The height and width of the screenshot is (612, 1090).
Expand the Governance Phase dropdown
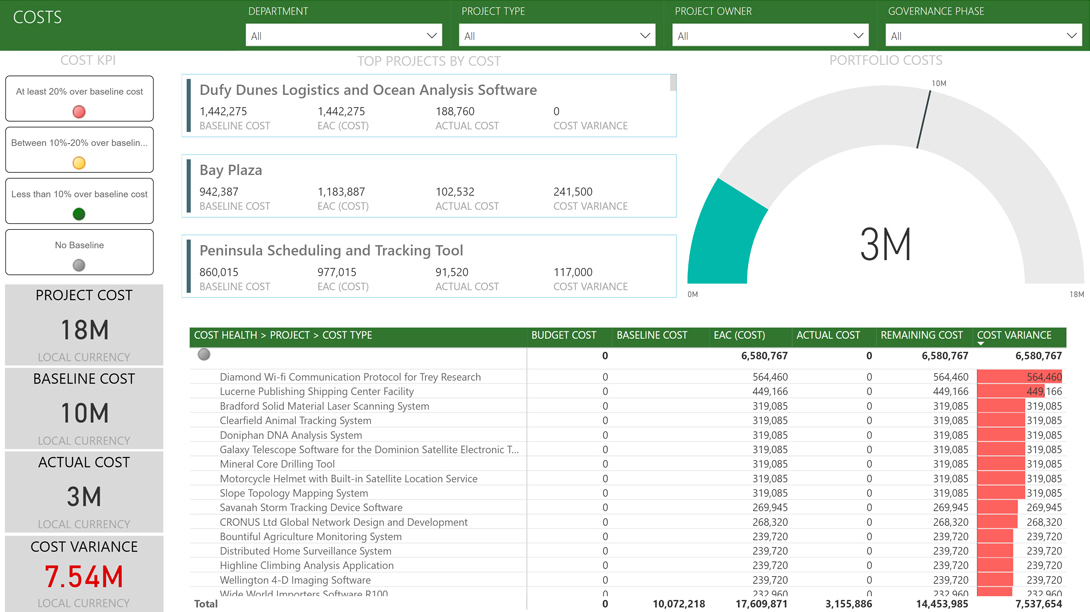point(982,36)
